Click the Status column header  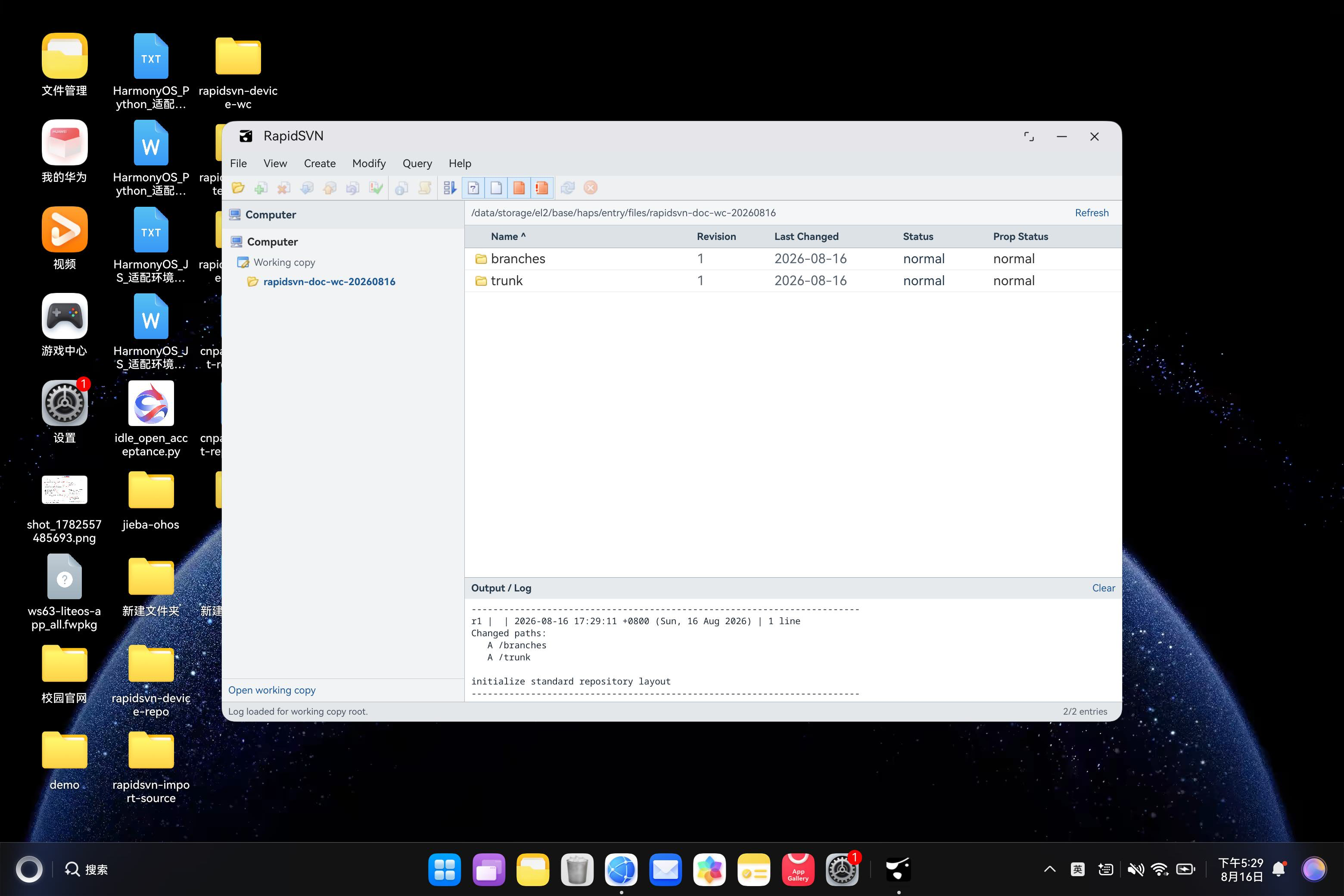918,236
